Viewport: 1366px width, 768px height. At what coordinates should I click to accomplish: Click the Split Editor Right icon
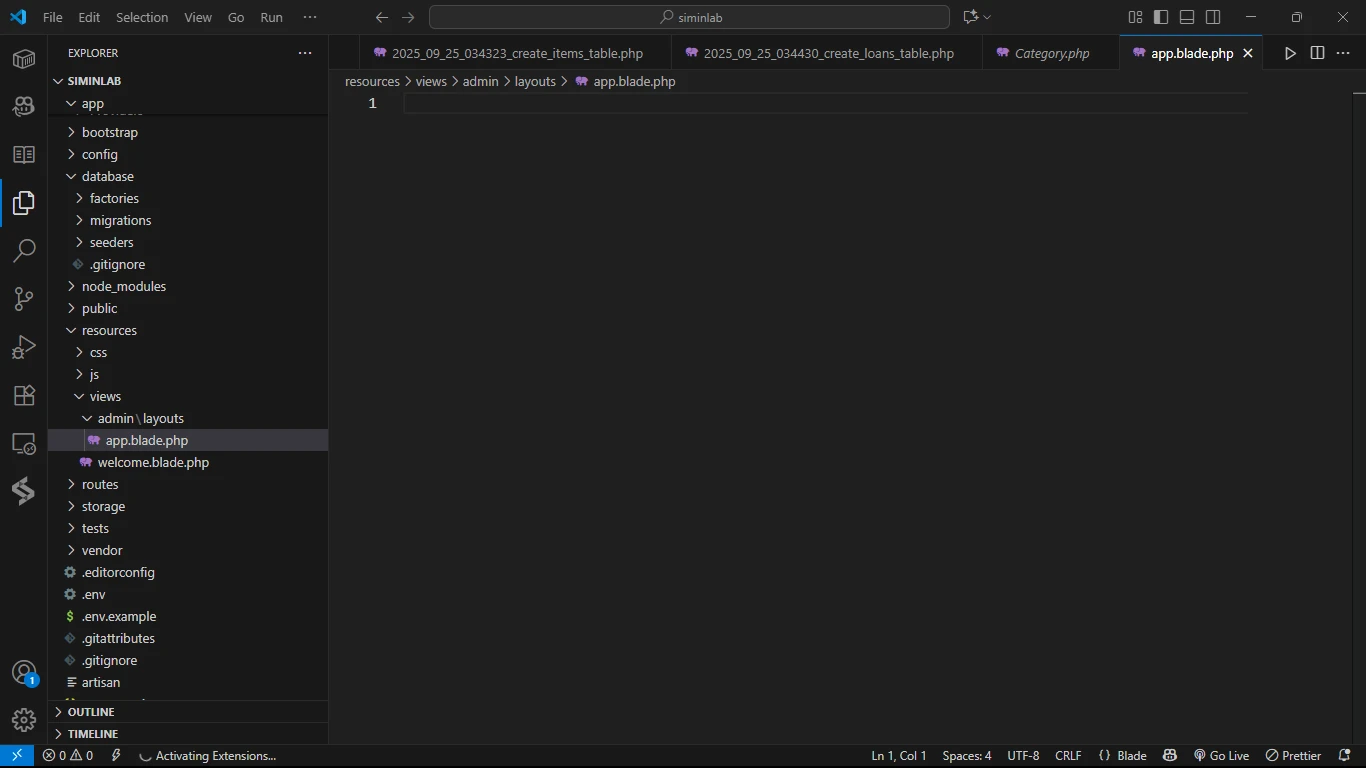click(x=1317, y=53)
